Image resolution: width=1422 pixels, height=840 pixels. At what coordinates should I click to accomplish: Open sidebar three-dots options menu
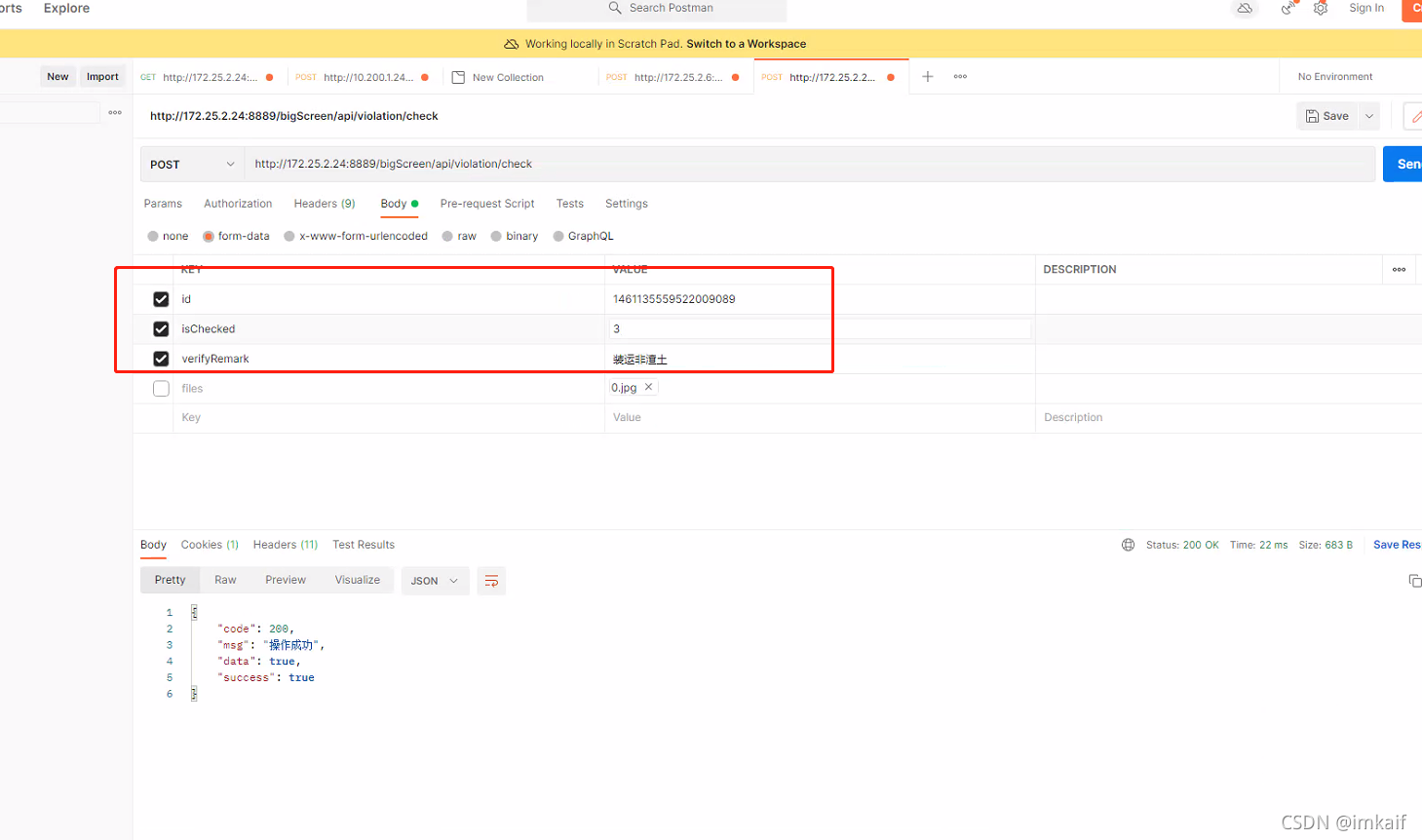pyautogui.click(x=115, y=113)
